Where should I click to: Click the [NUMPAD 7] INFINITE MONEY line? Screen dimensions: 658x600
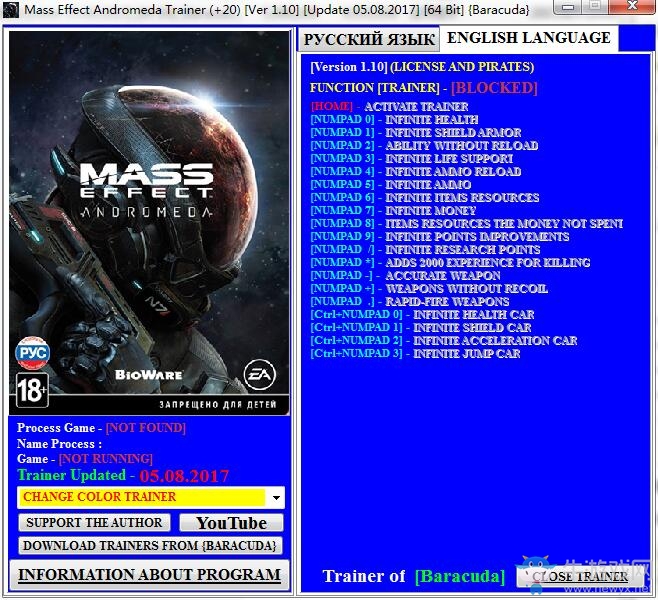[393, 211]
